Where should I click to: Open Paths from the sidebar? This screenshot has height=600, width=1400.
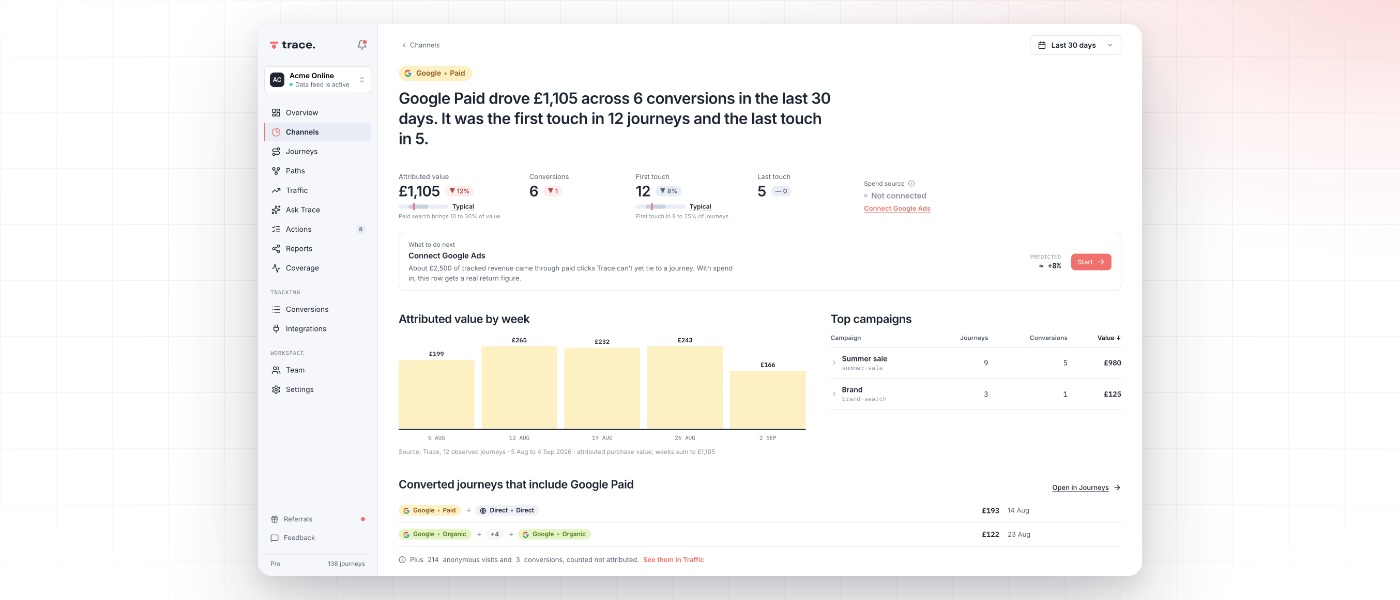click(x=318, y=171)
